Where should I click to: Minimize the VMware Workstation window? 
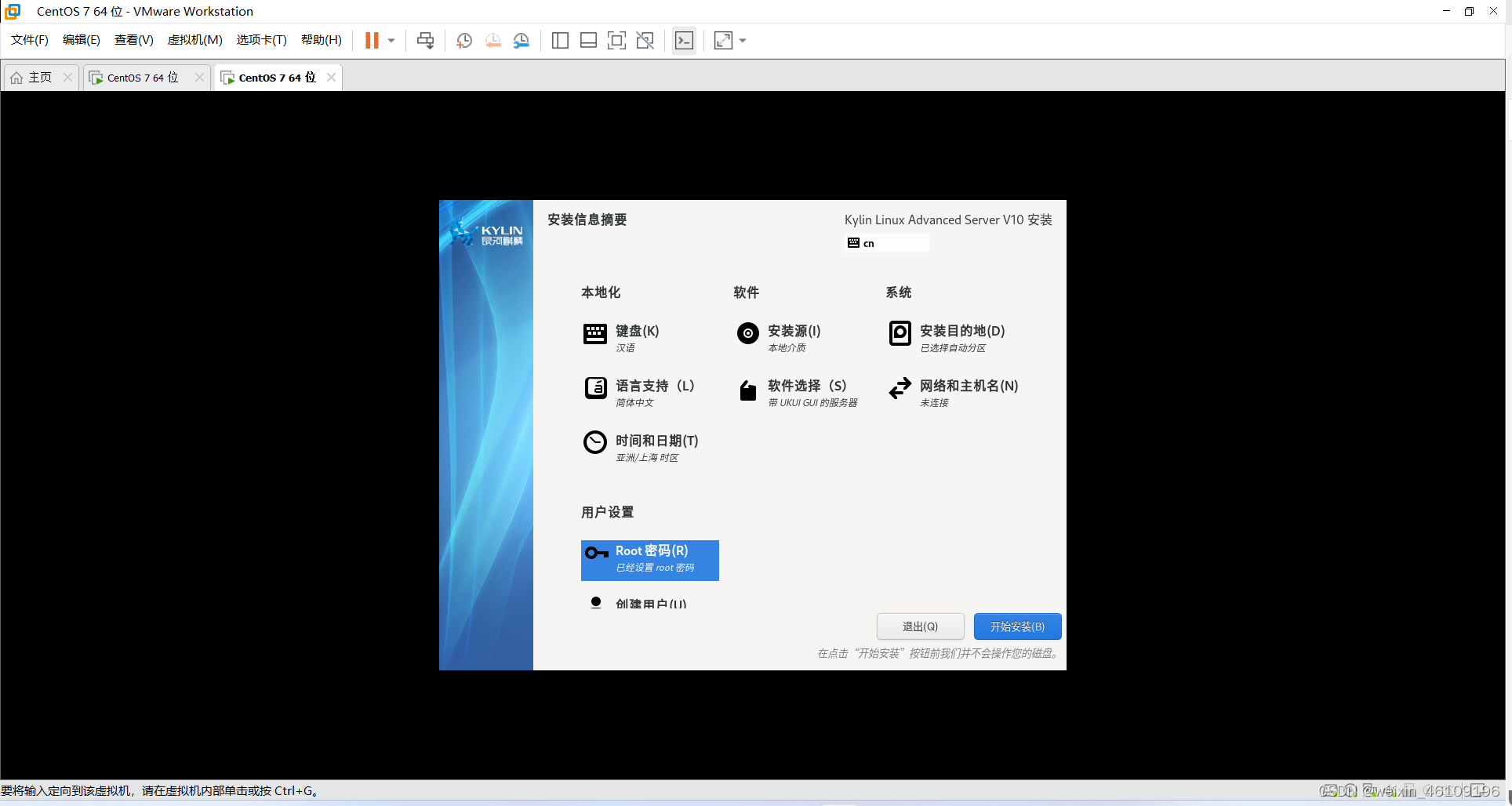tap(1446, 11)
